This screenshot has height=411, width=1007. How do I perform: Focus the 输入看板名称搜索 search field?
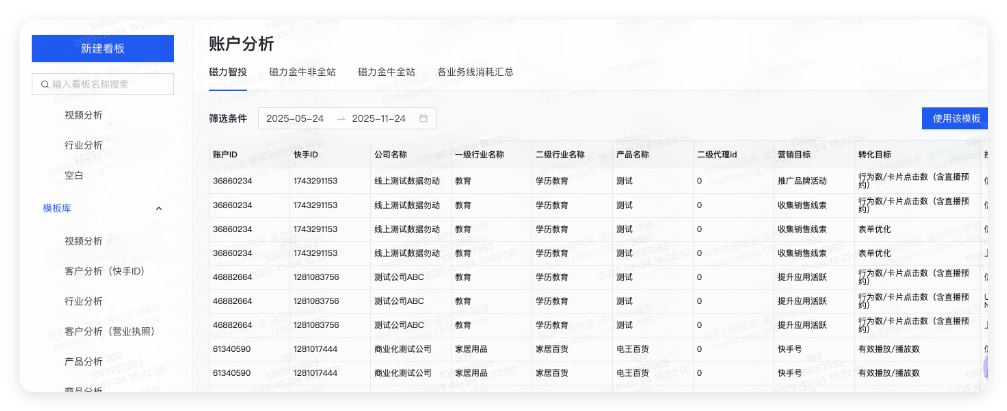click(x=103, y=84)
